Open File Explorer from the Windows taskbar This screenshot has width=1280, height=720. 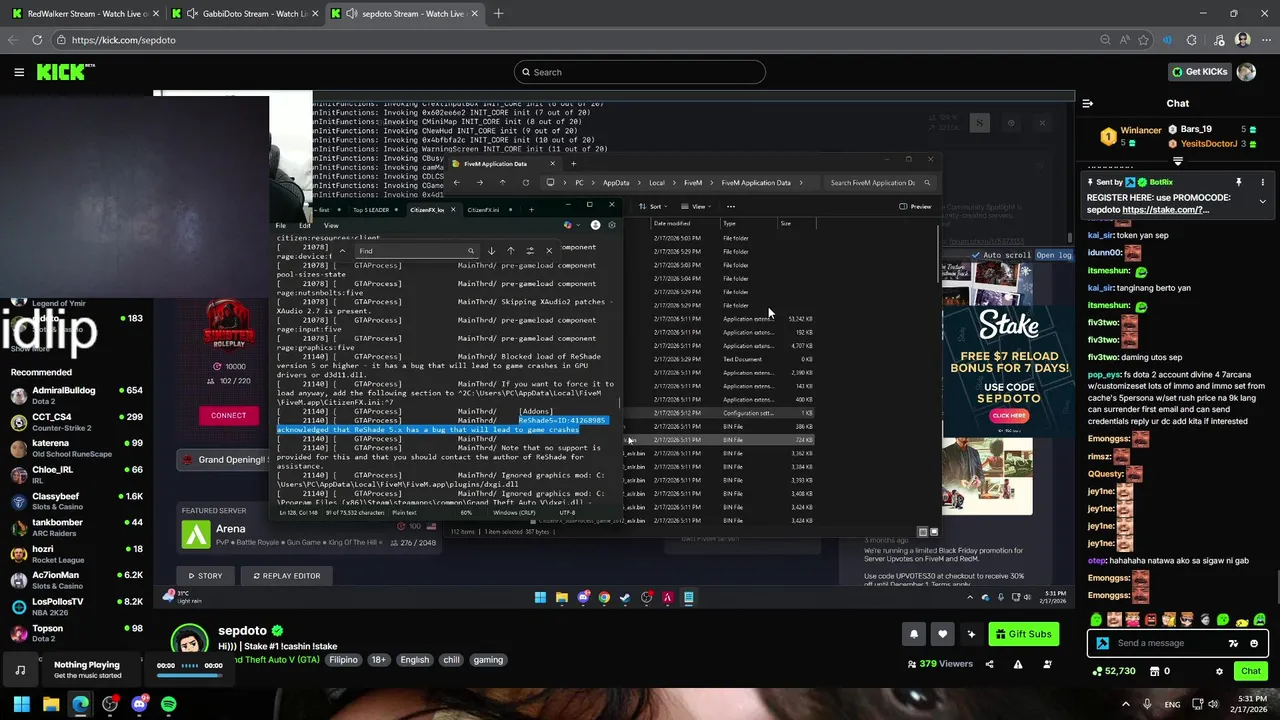pyautogui.click(x=51, y=704)
